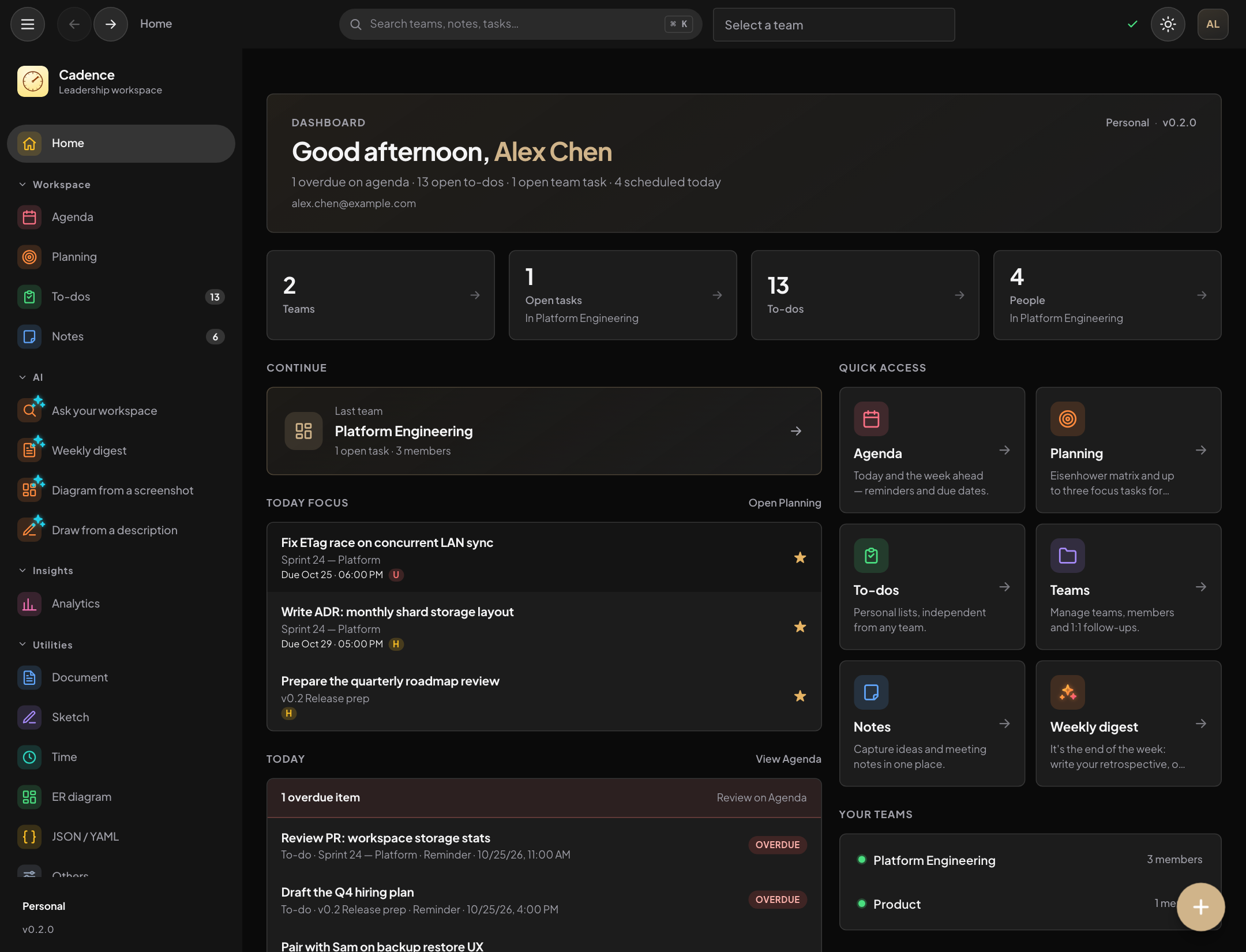Open the JSON / YAML utility

tap(121, 837)
